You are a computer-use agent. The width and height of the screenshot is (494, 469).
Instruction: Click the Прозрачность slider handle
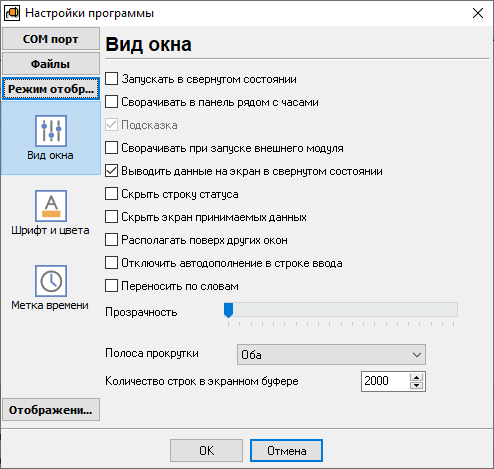point(228,310)
